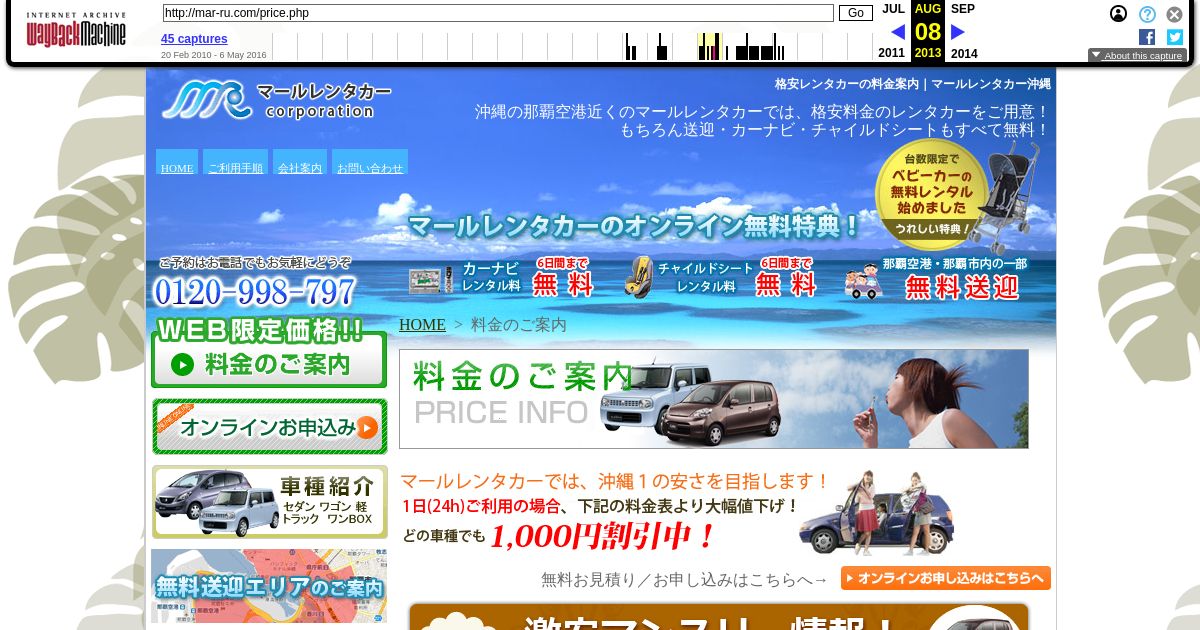The image size is (1200, 630).
Task: Open the オンラインお申込み sidebar button
Action: 269,427
